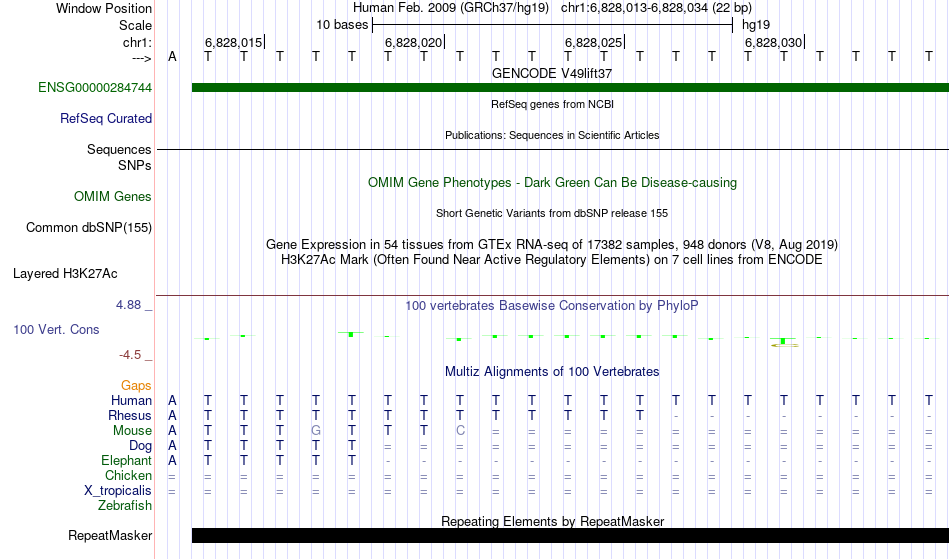Click the orange Gaps label

[x=136, y=385]
